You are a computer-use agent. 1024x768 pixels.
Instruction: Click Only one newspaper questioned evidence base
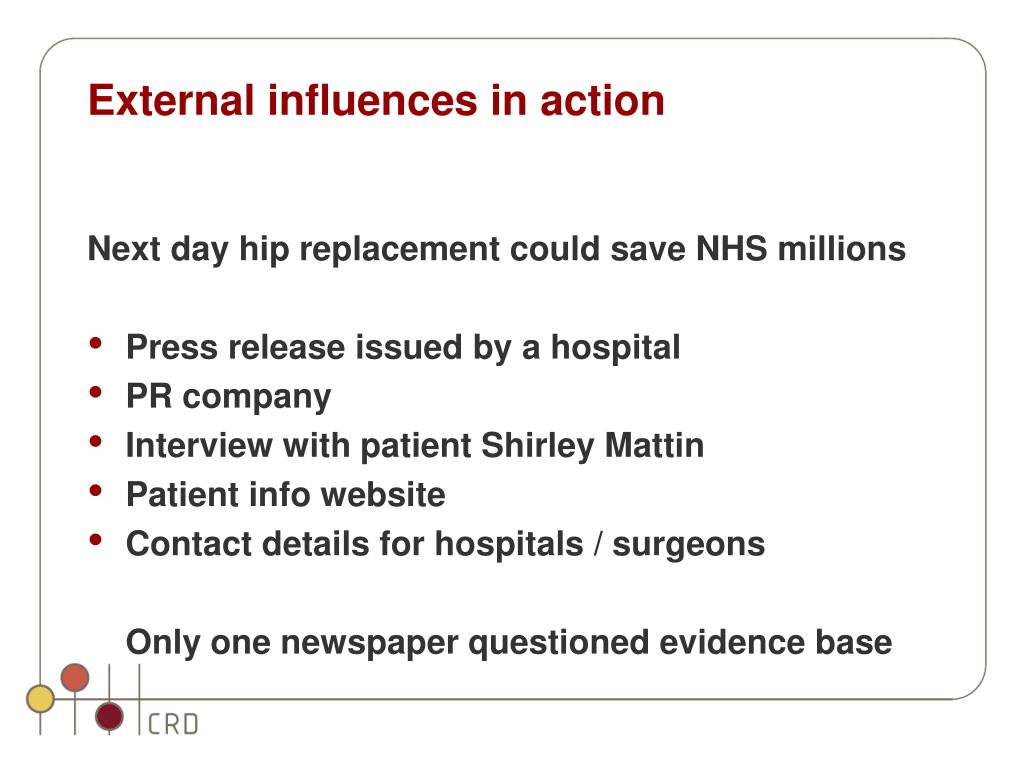509,643
